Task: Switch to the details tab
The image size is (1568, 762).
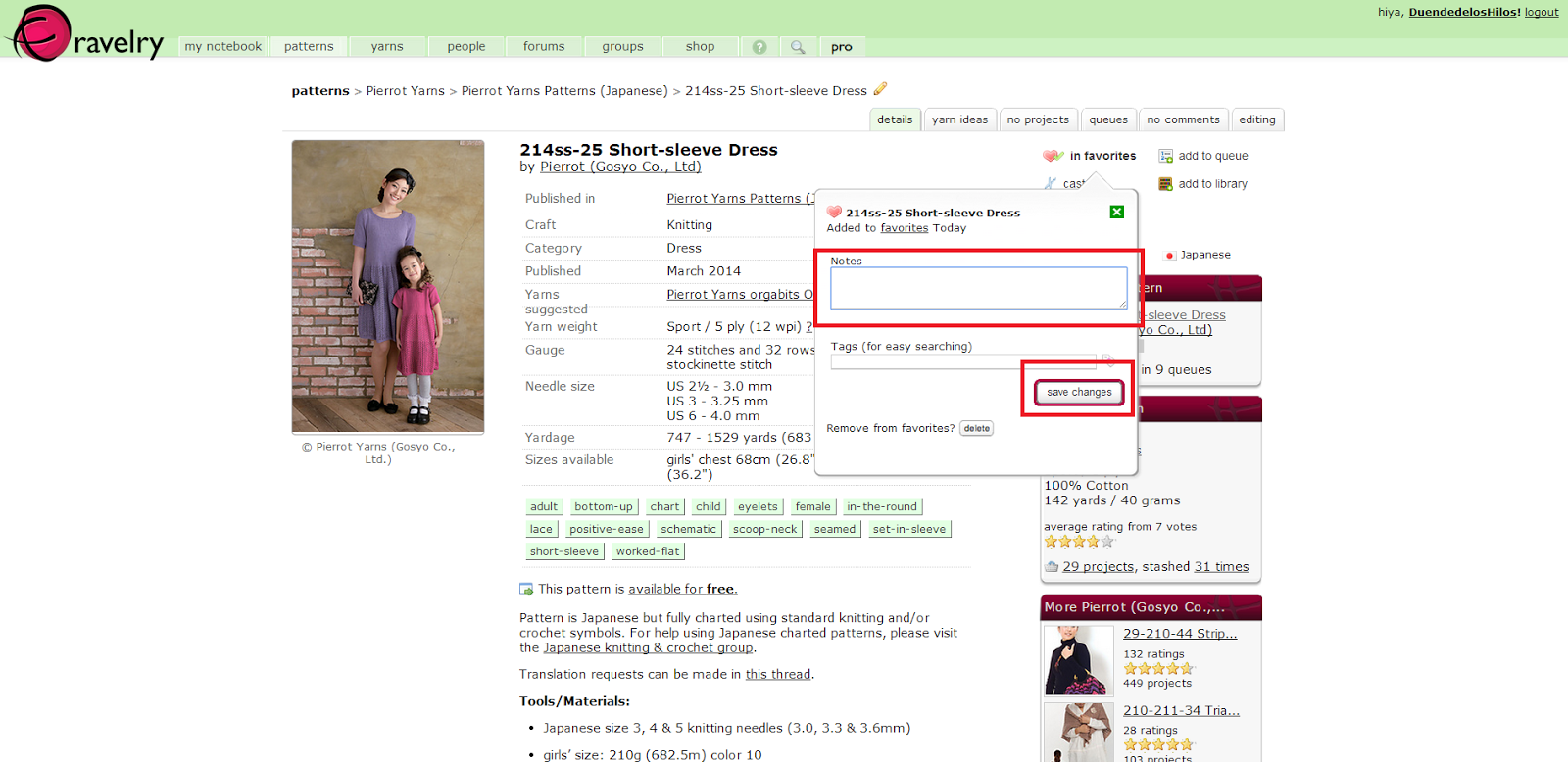Action: tap(895, 119)
